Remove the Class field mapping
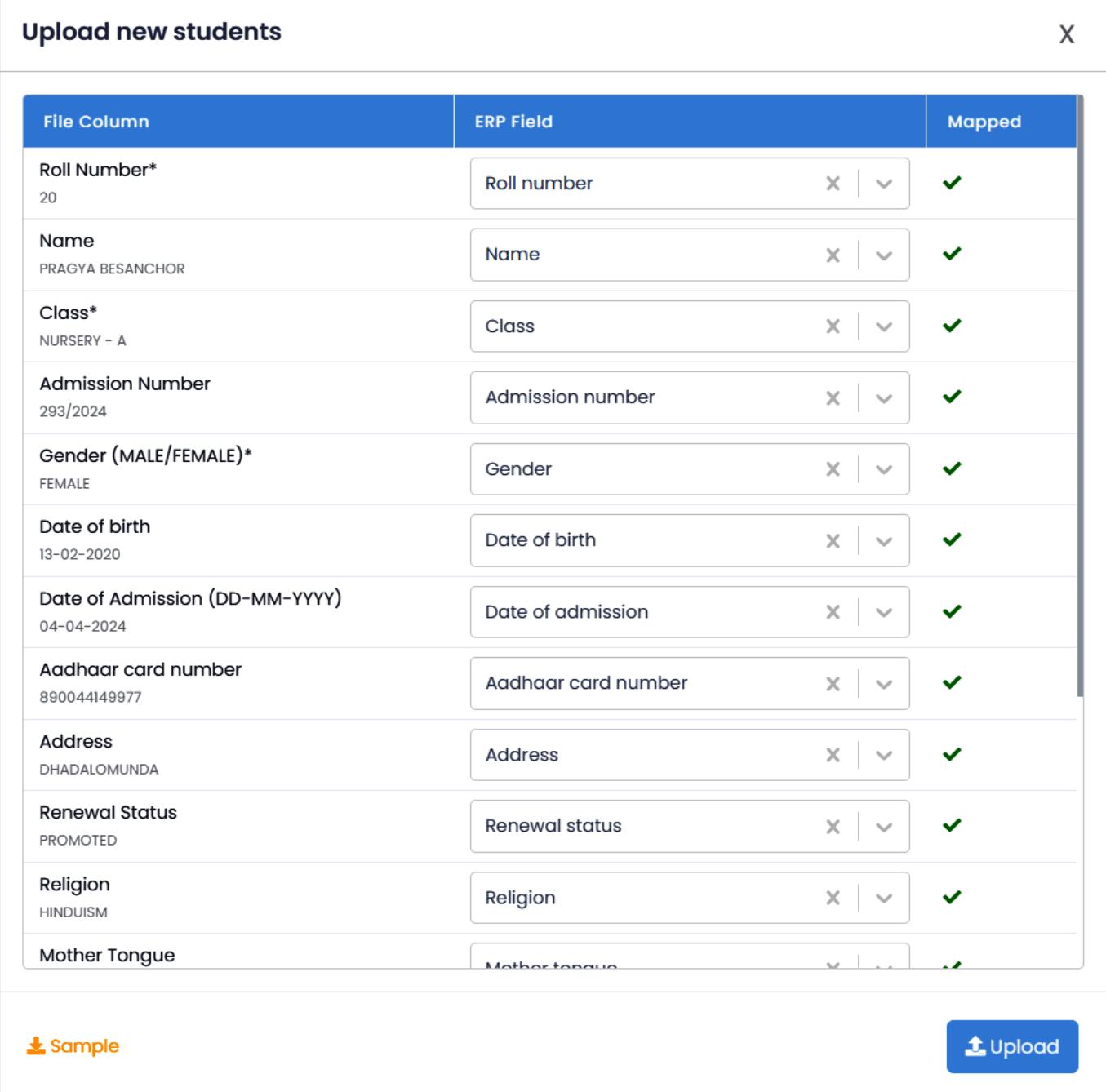1106x1092 pixels. point(833,326)
